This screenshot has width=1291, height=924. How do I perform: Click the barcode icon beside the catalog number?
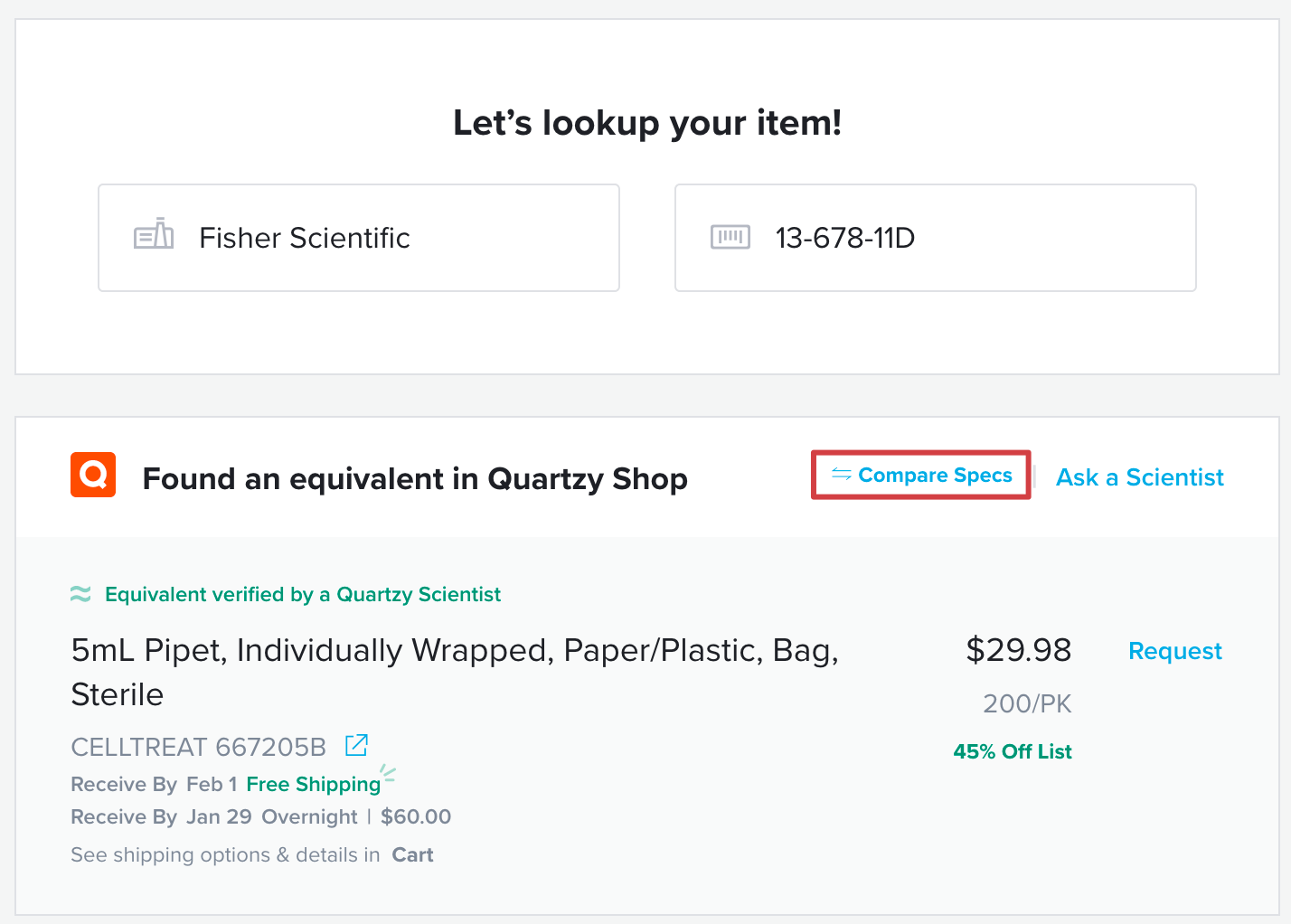730,237
